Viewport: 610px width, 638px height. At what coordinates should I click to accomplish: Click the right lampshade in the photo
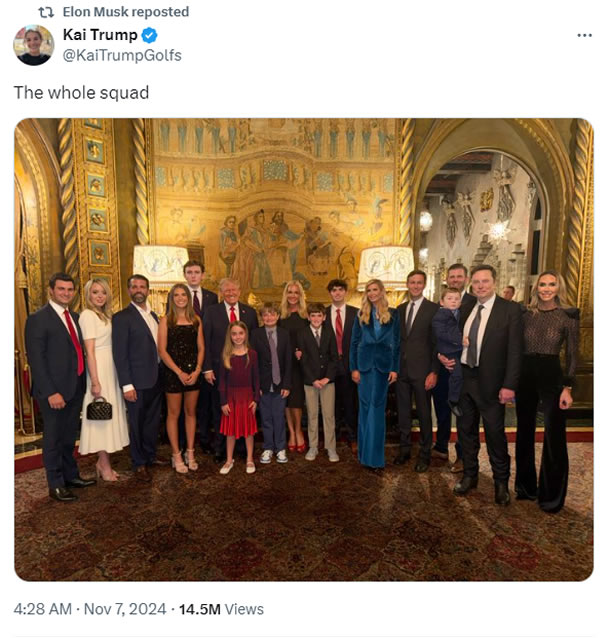point(386,264)
